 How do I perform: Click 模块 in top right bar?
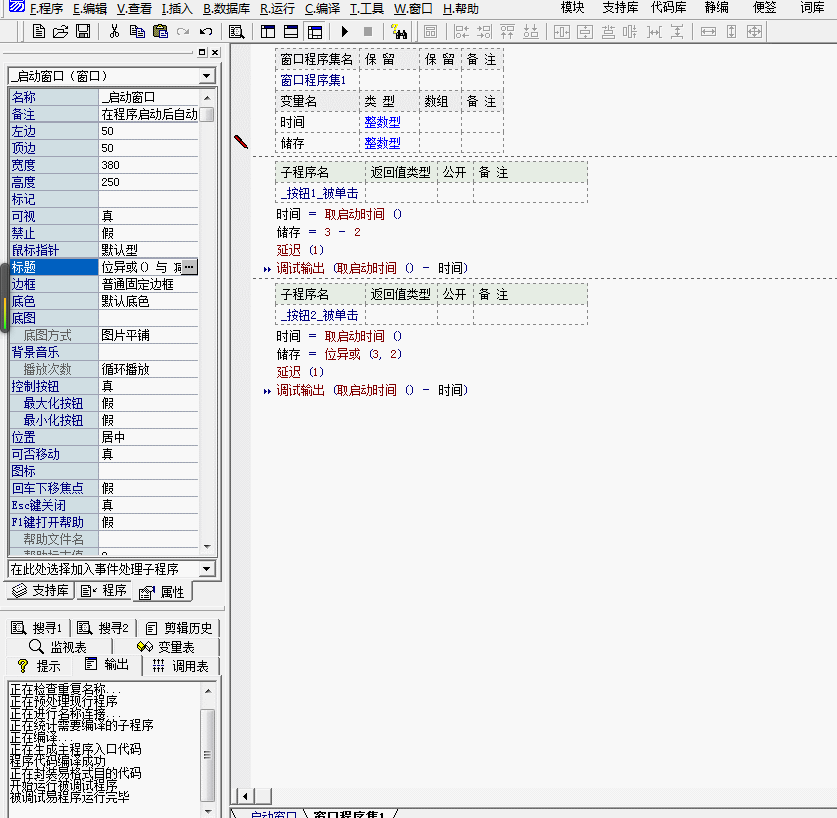[x=573, y=7]
